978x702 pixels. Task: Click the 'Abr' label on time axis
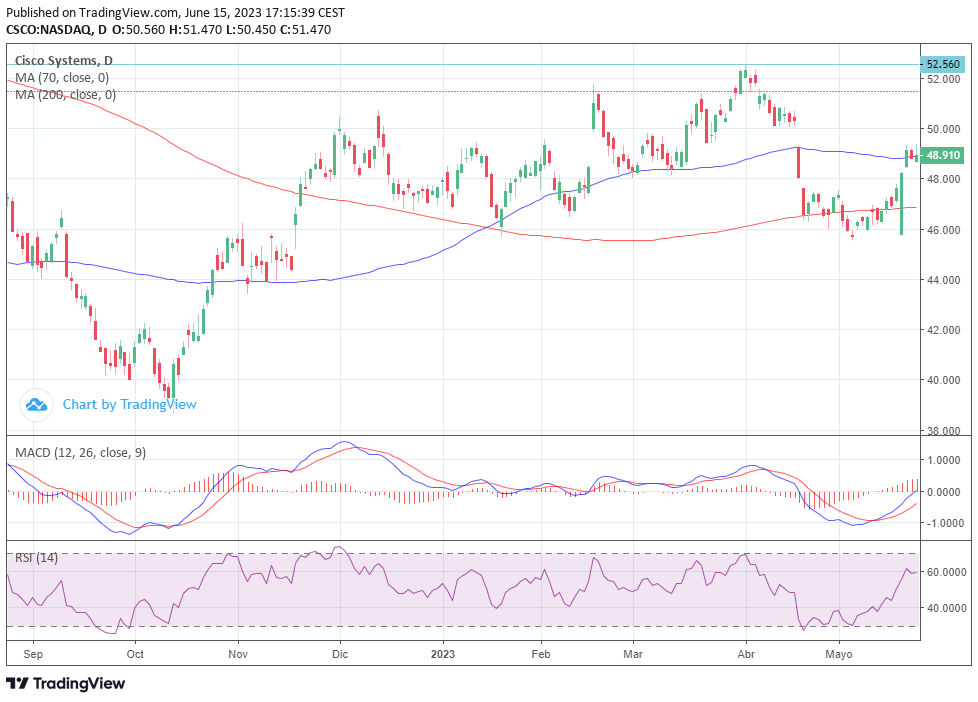(x=746, y=654)
